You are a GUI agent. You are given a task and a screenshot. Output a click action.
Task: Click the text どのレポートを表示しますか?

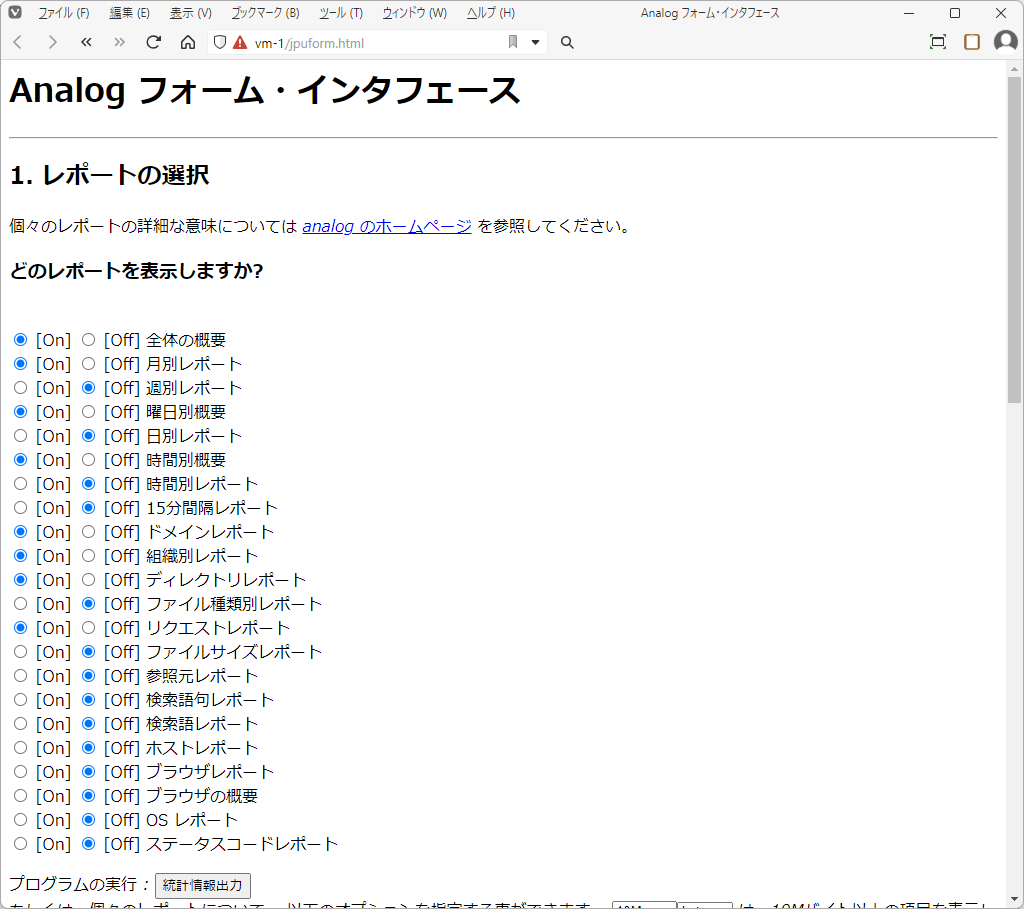136,270
